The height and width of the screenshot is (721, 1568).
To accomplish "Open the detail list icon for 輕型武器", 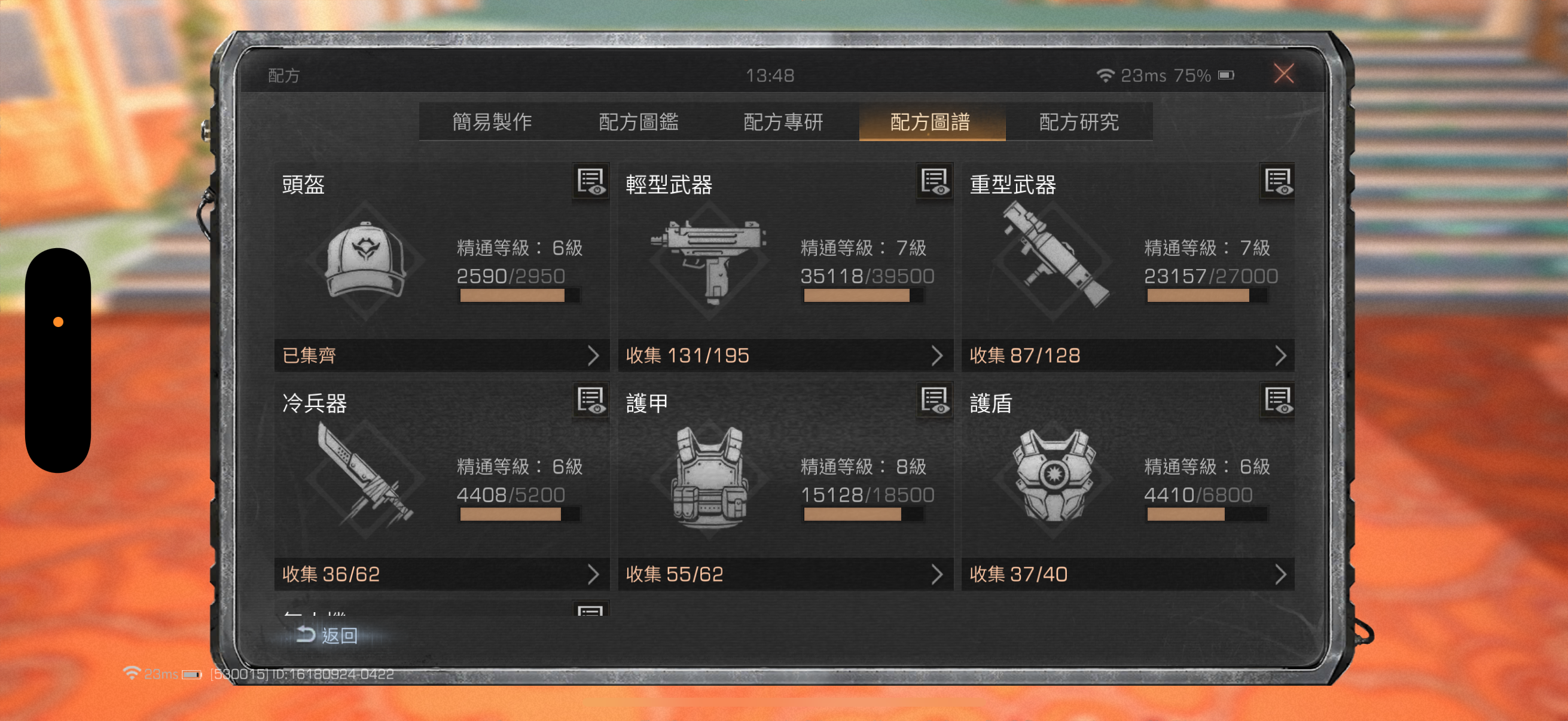I will 934,181.
